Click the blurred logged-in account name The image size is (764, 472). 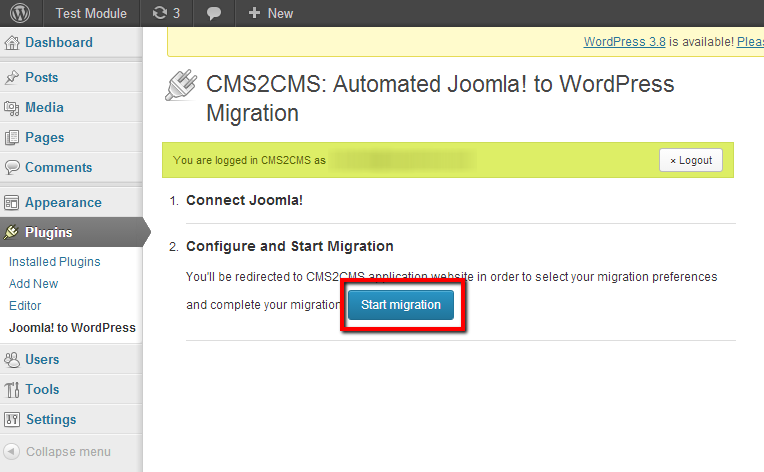[402, 160]
